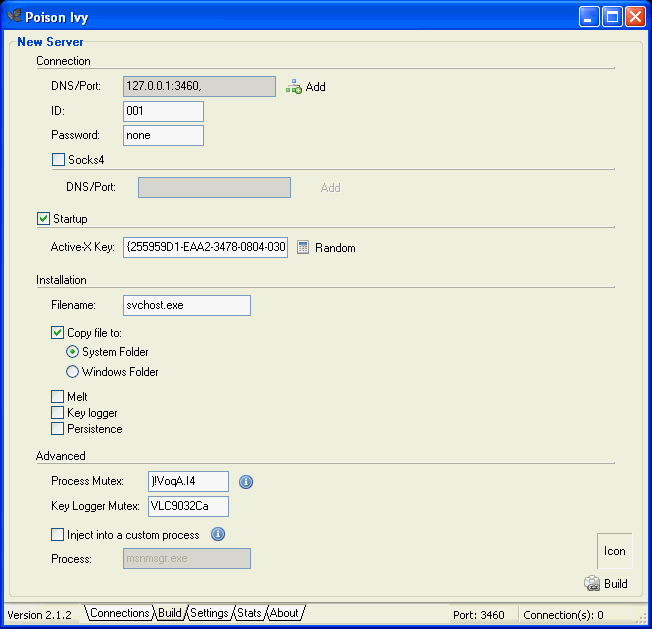Click into the Password input field

point(163,135)
